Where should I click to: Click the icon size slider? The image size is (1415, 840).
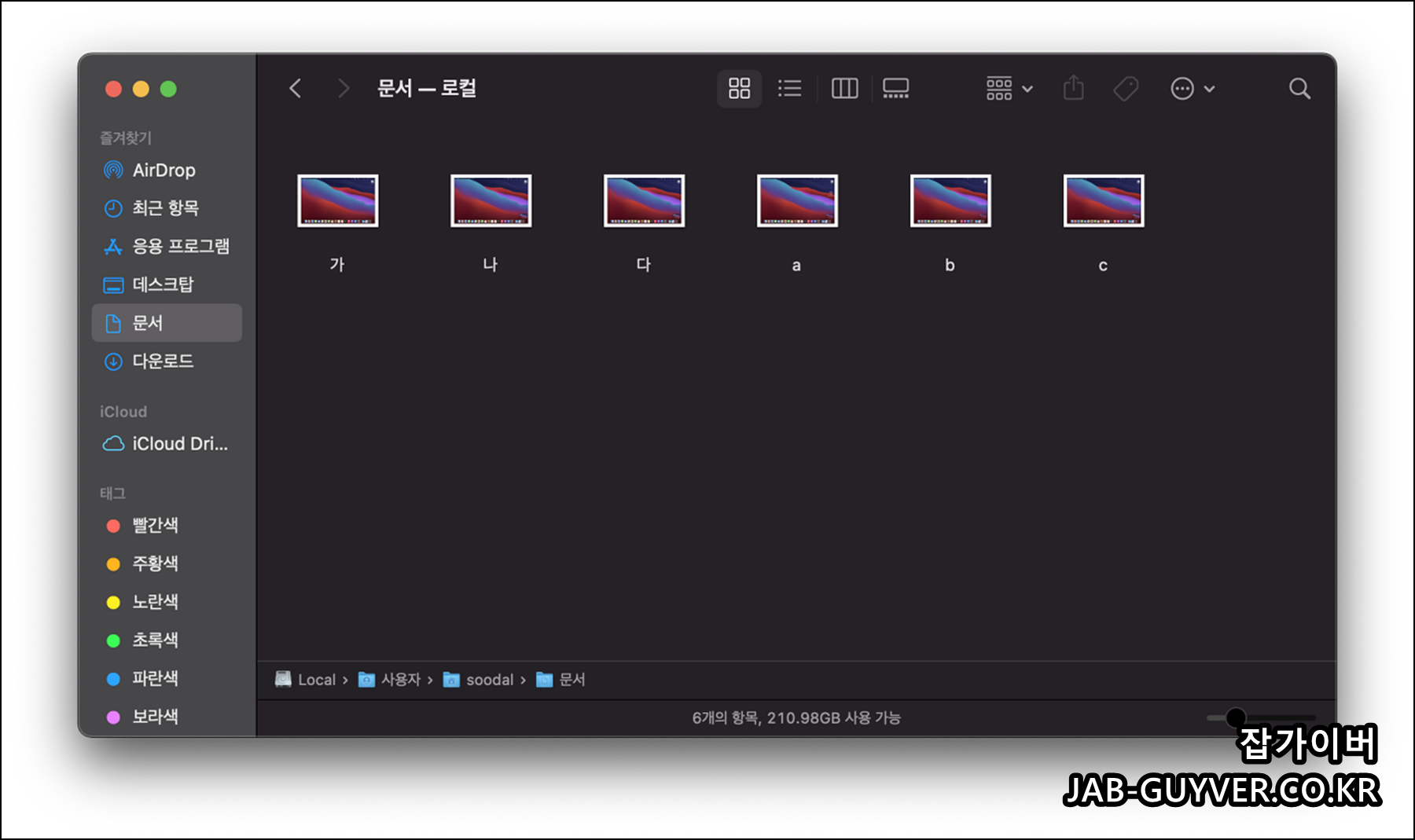(1261, 717)
